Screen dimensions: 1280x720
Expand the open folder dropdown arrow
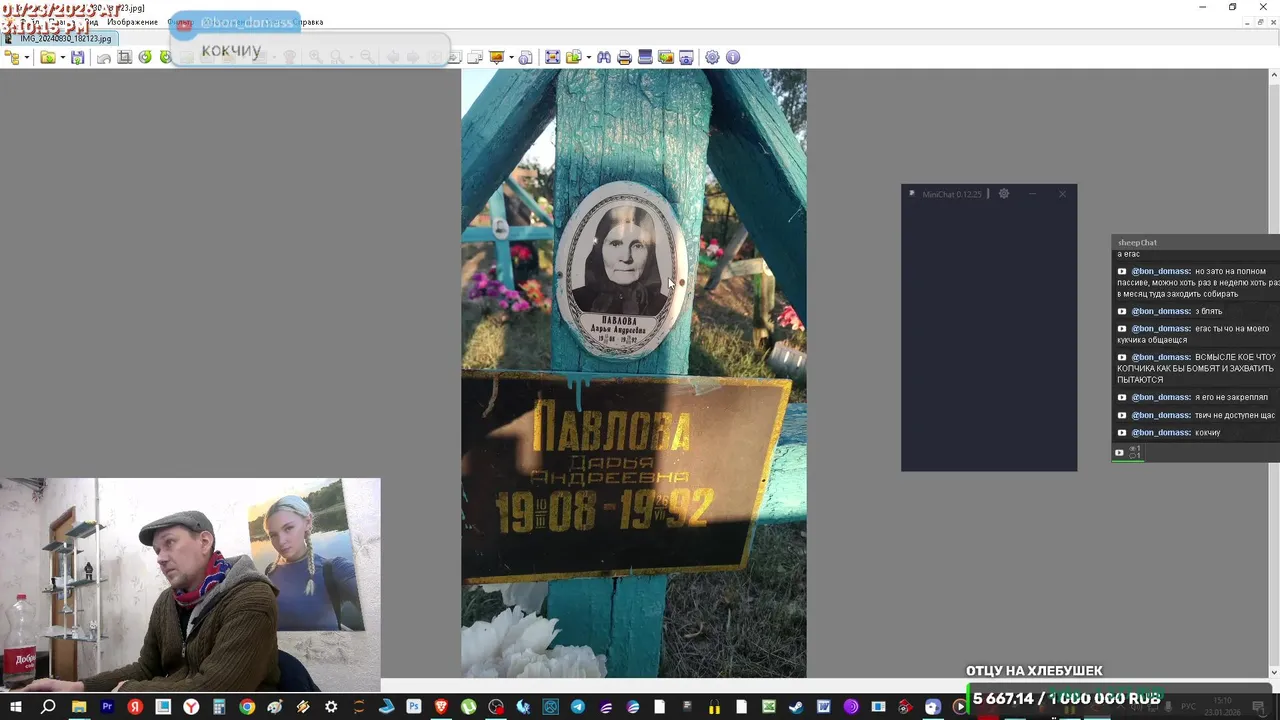point(62,57)
